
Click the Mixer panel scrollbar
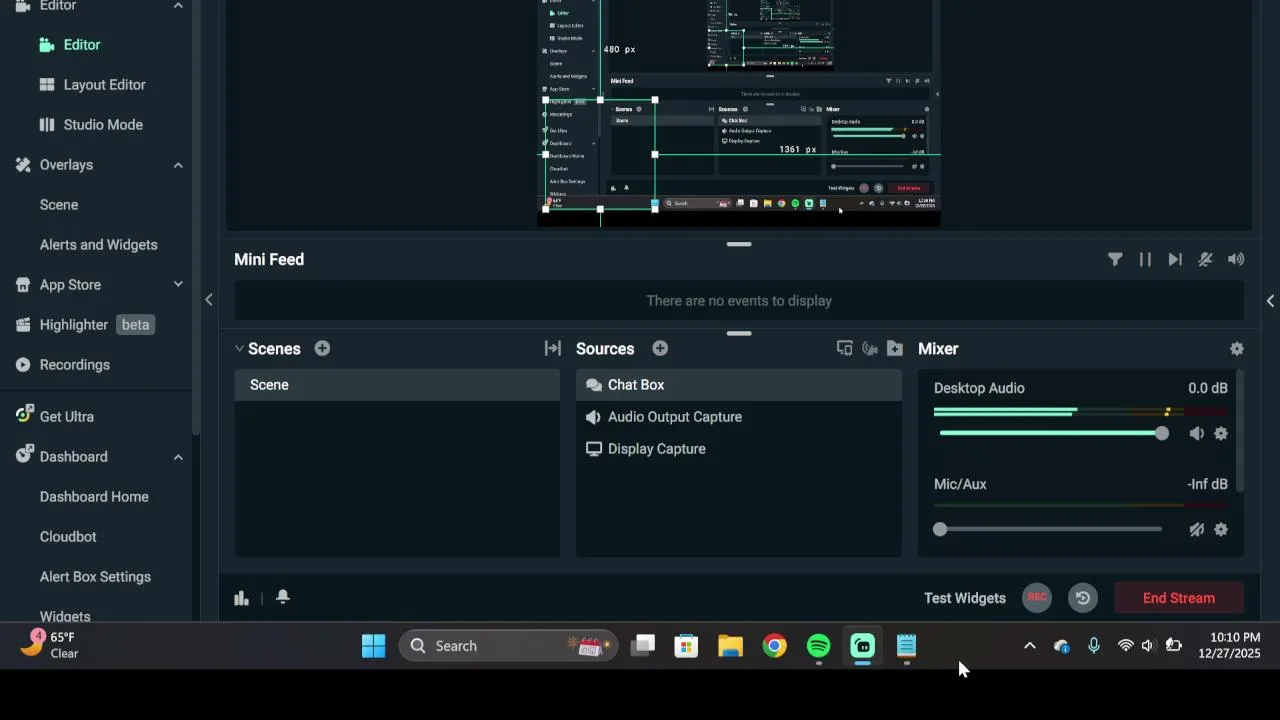[1240, 430]
